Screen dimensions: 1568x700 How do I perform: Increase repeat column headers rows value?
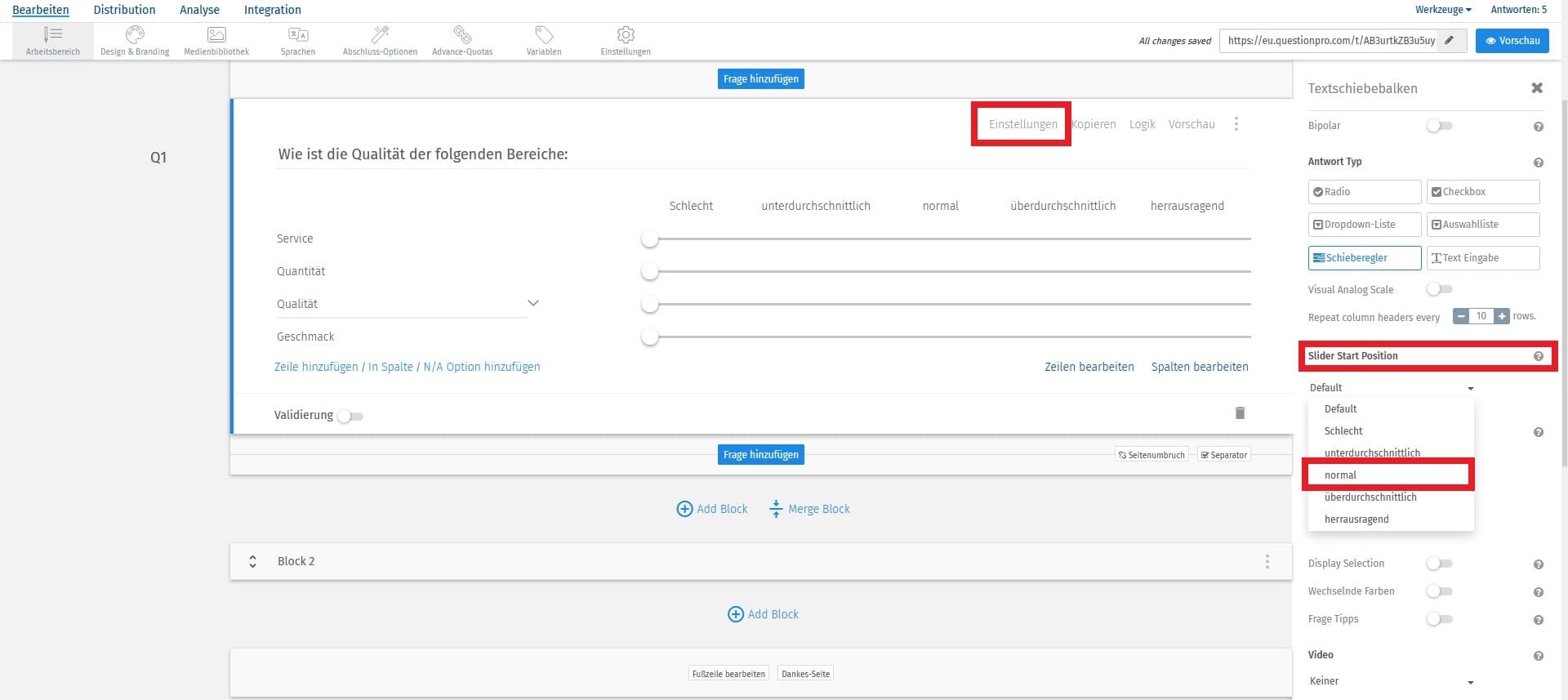[x=1502, y=316]
